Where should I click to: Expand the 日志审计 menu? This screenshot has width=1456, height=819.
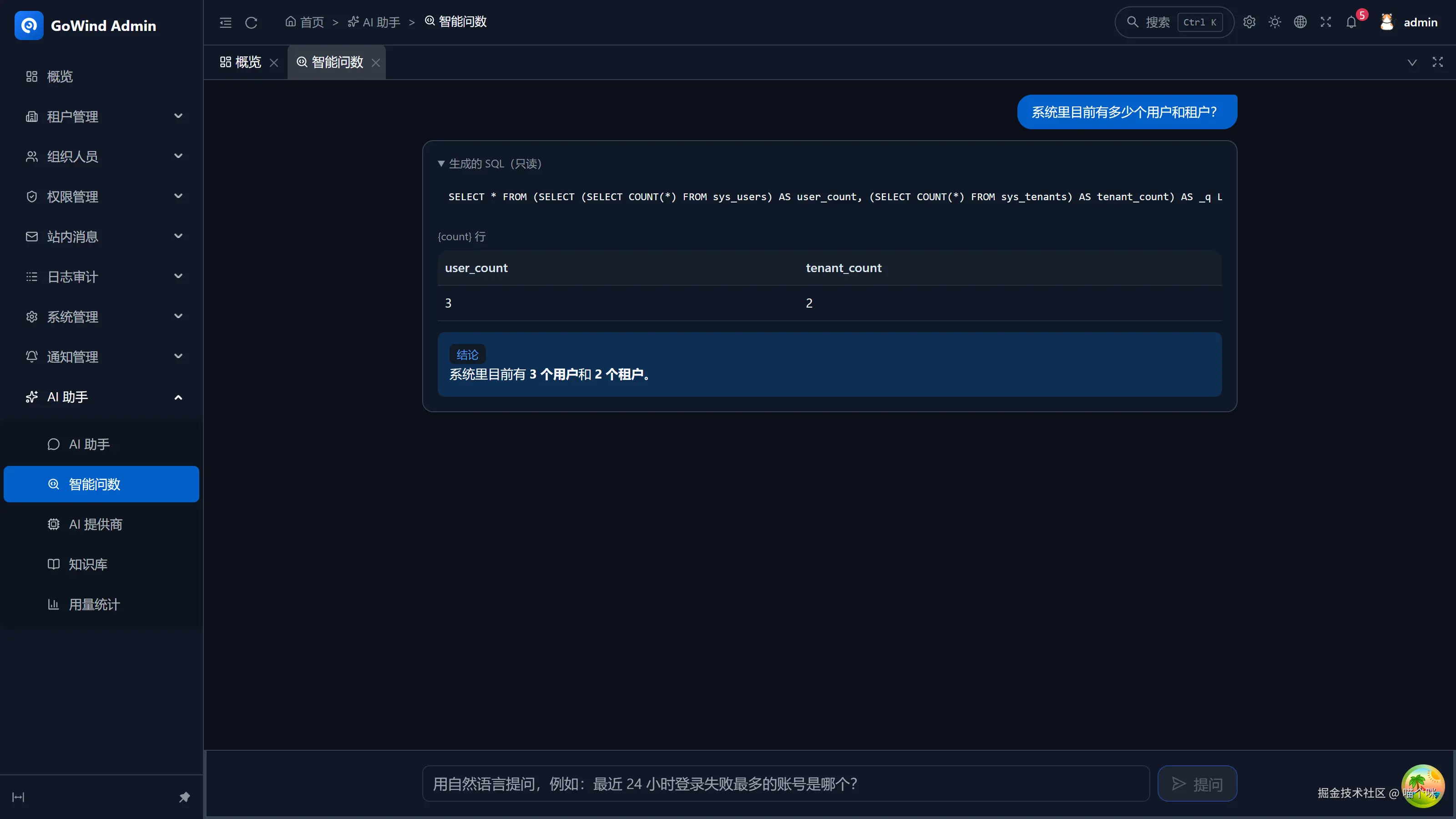[x=102, y=276]
